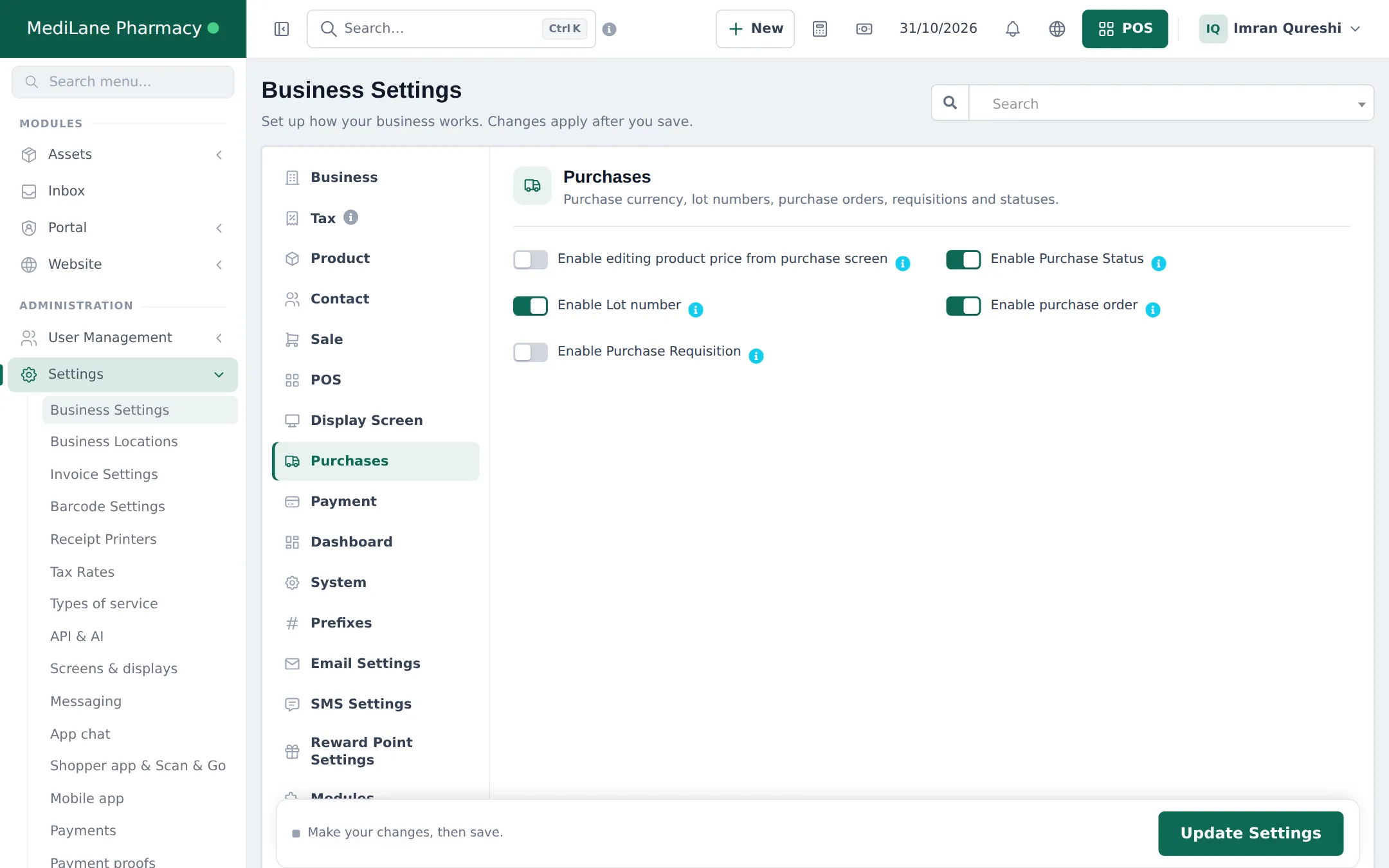Image resolution: width=1389 pixels, height=868 pixels.
Task: Toggle Enable Lot number switch
Action: (x=531, y=306)
